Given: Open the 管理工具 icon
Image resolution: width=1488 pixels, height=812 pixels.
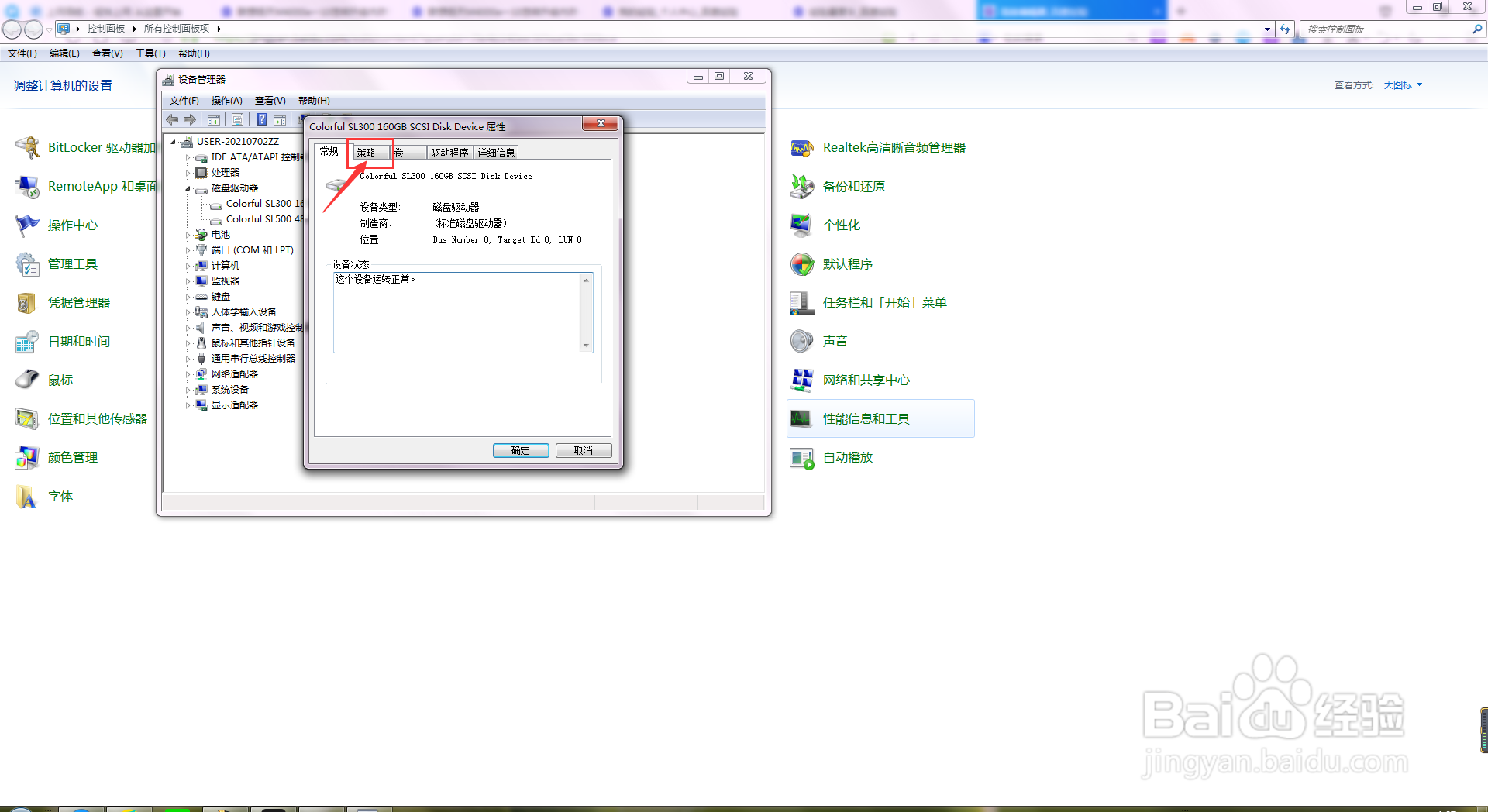Looking at the screenshot, I should click(28, 263).
